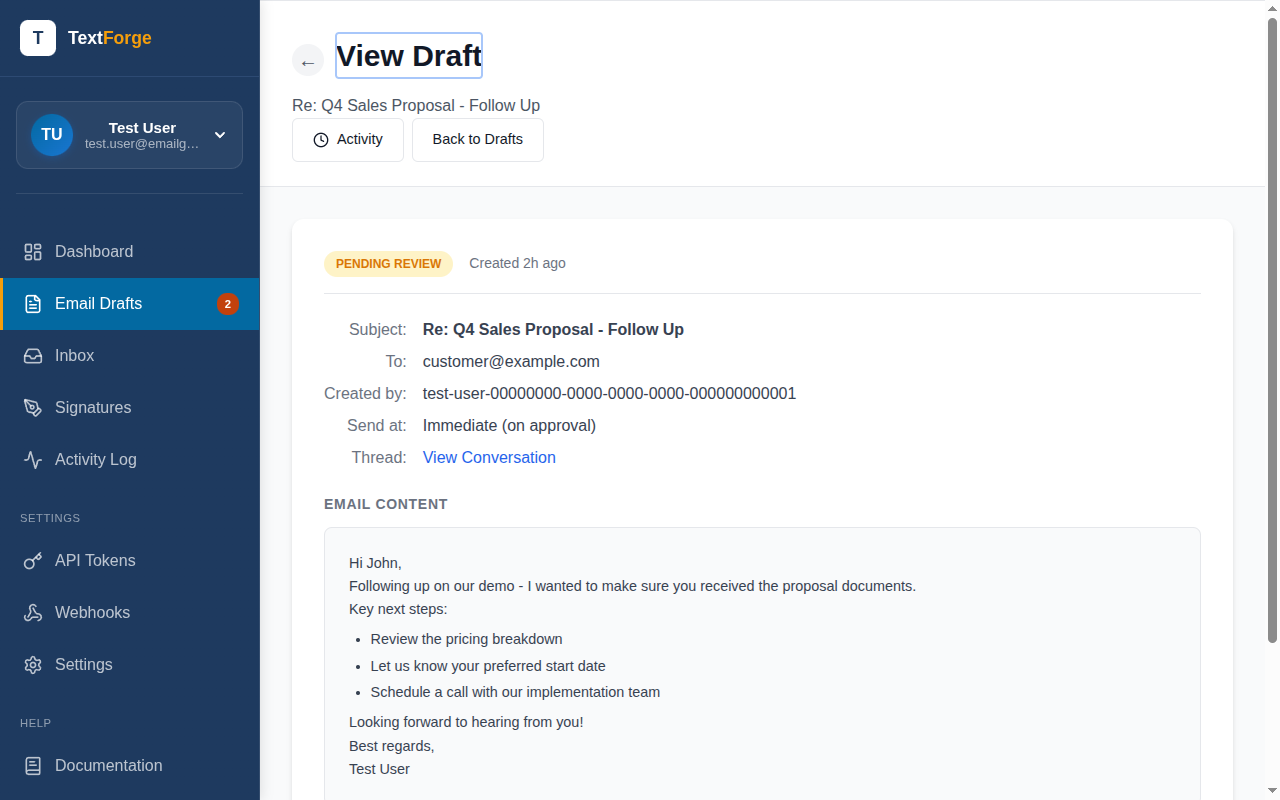
Task: Click the TextForge logo icon
Action: [x=38, y=38]
